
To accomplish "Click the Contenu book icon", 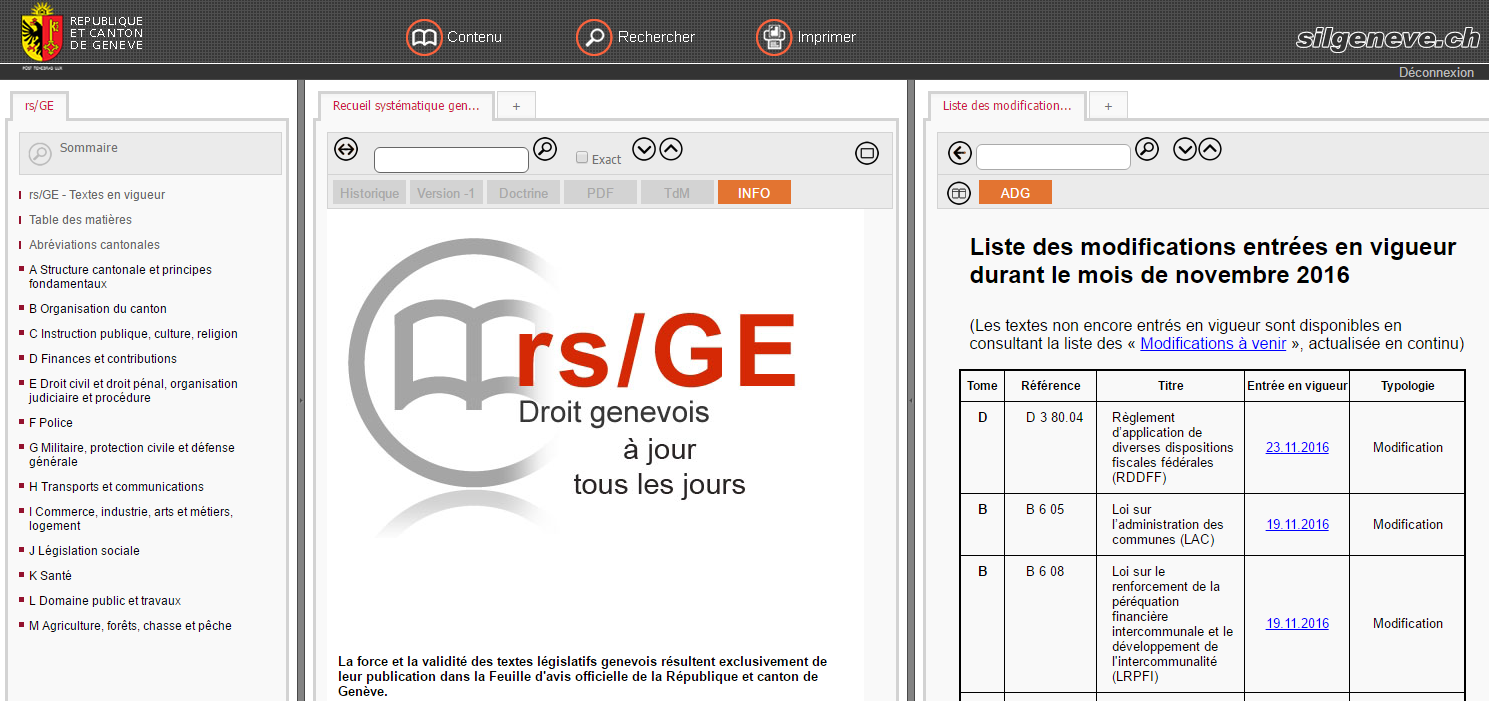I will pos(424,37).
